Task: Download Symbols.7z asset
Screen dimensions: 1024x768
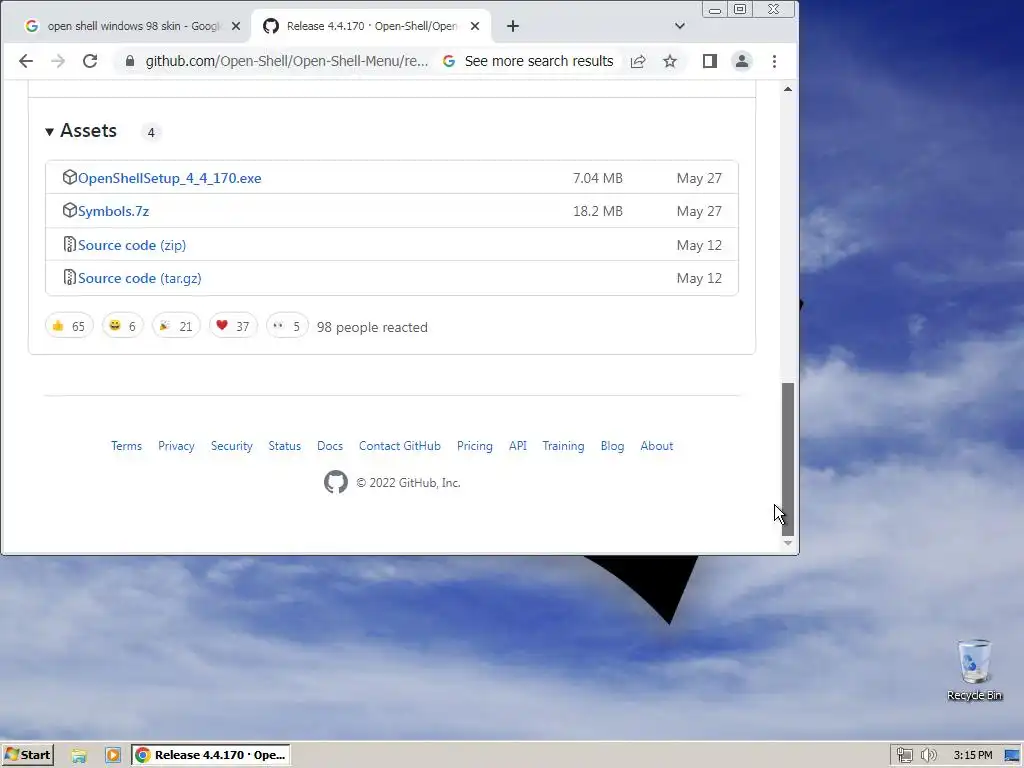Action: [114, 212]
